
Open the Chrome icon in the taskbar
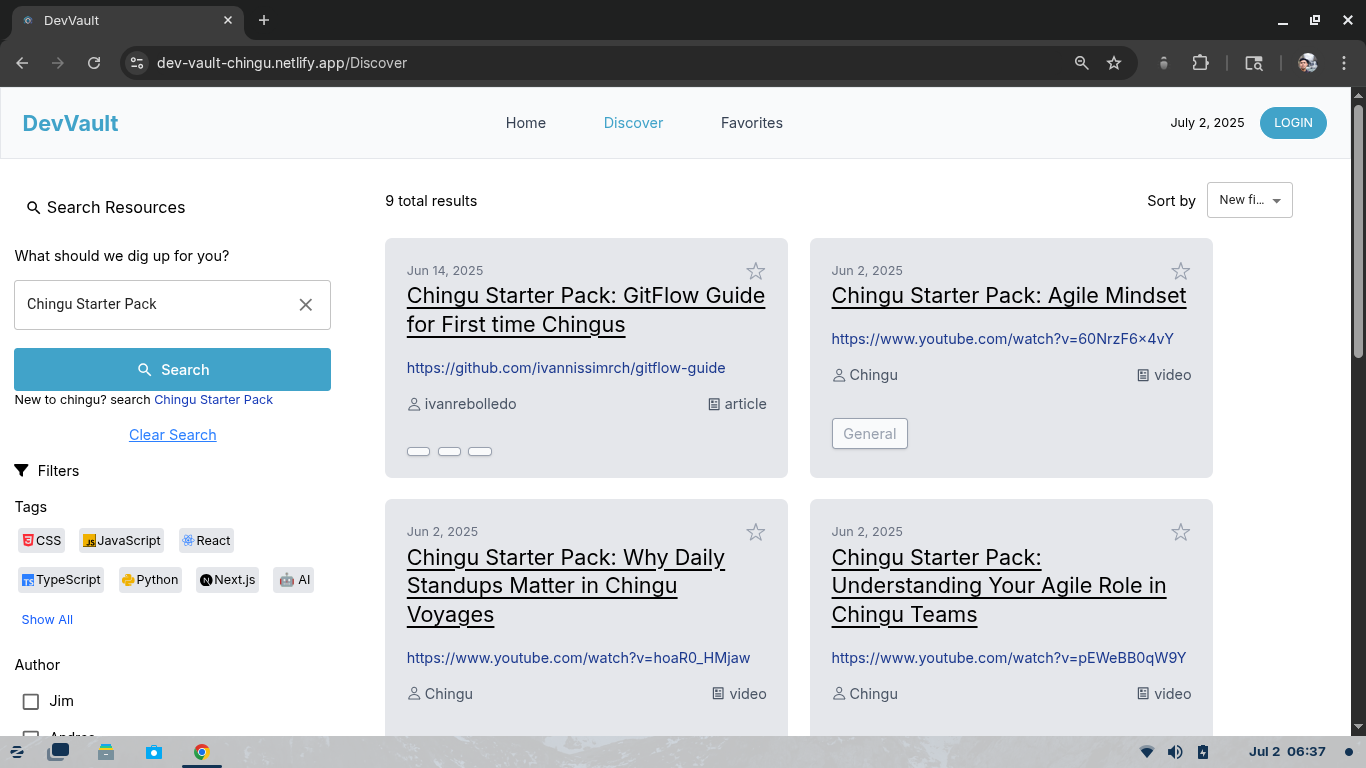pos(202,752)
